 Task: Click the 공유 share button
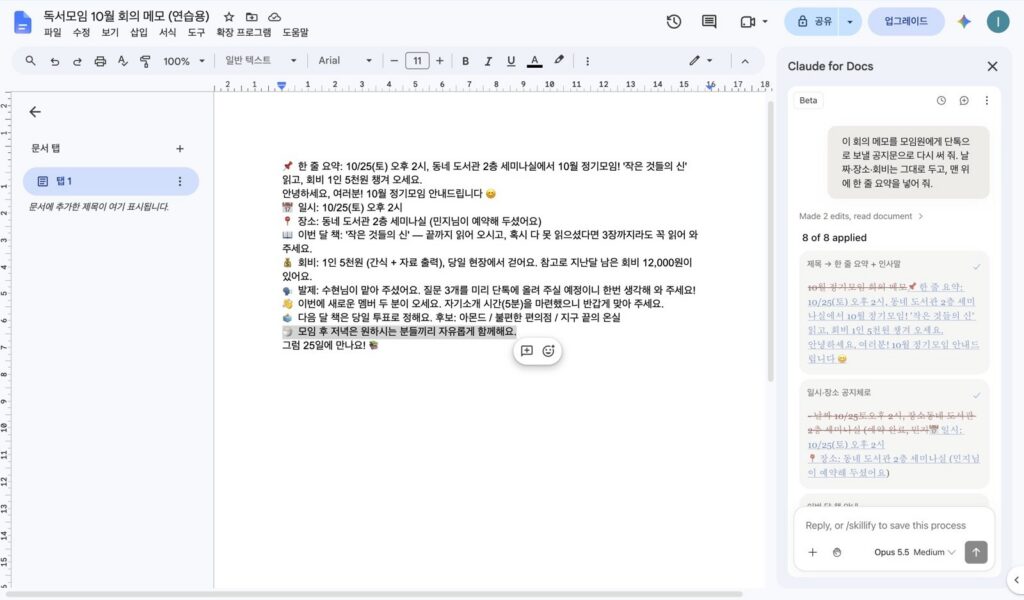tap(814, 22)
